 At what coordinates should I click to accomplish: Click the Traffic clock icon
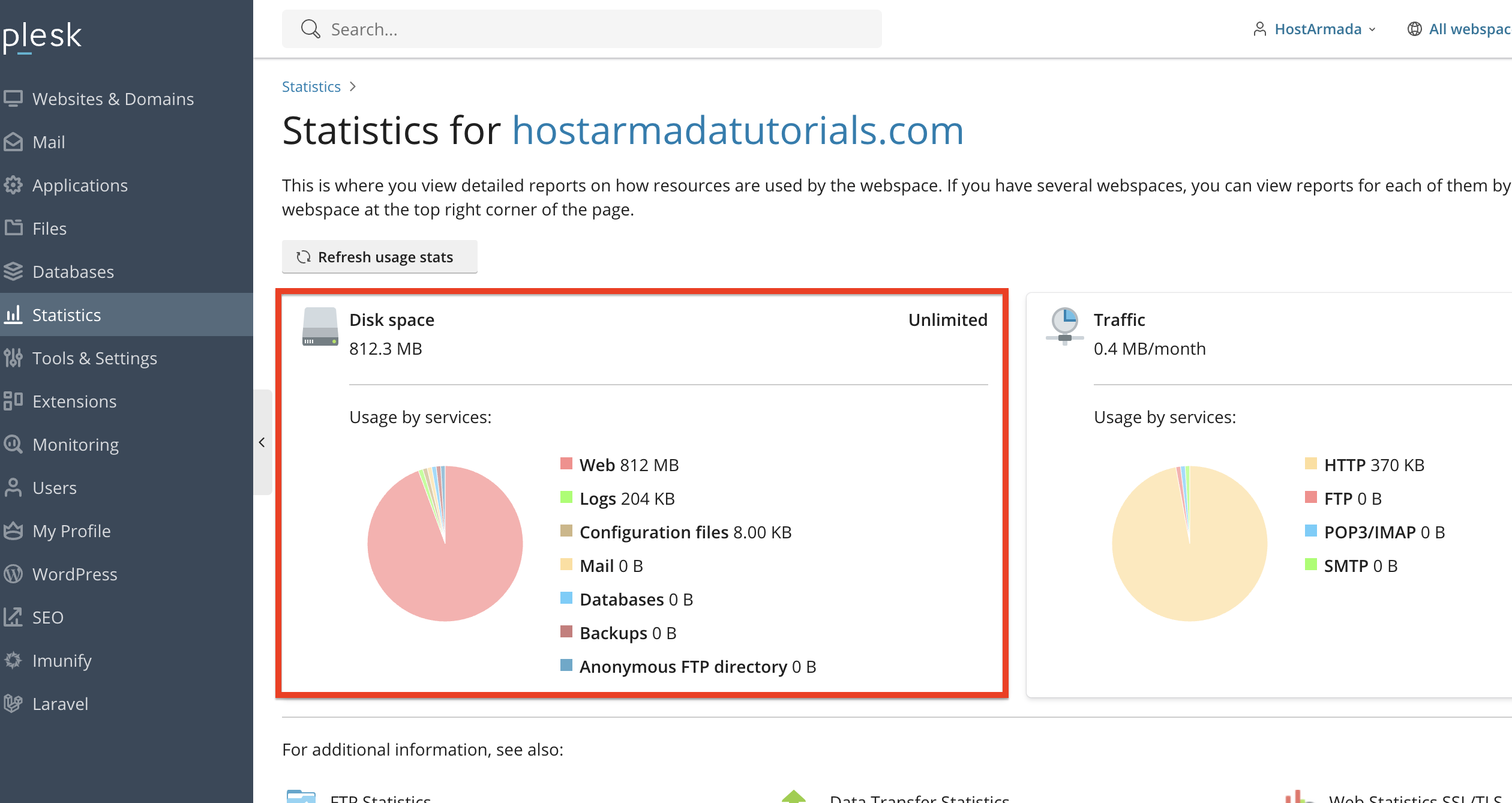1065,326
